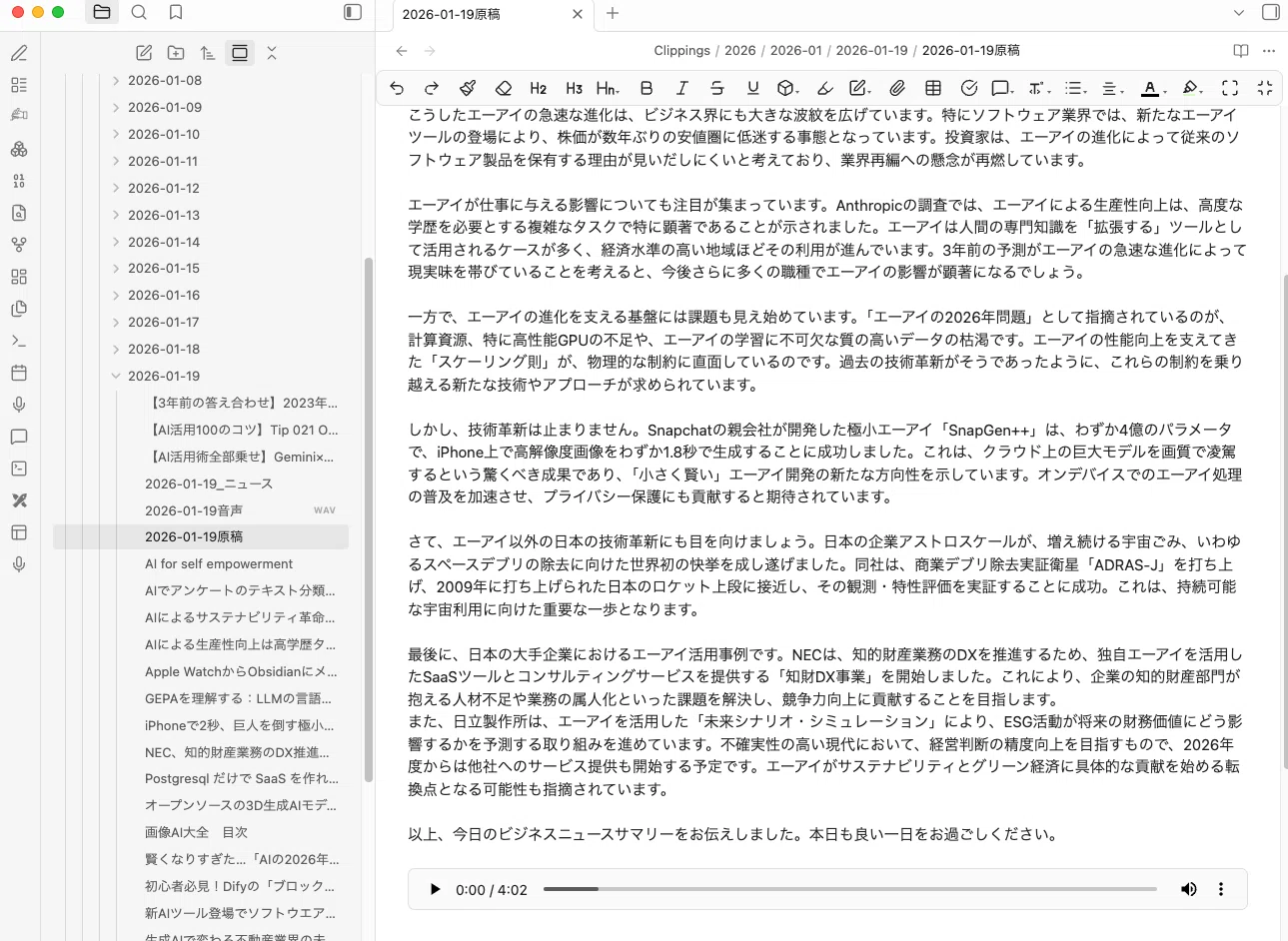Screen dimensions: 1288x941
Task: Click the circled checkmark task icon
Action: (x=968, y=88)
